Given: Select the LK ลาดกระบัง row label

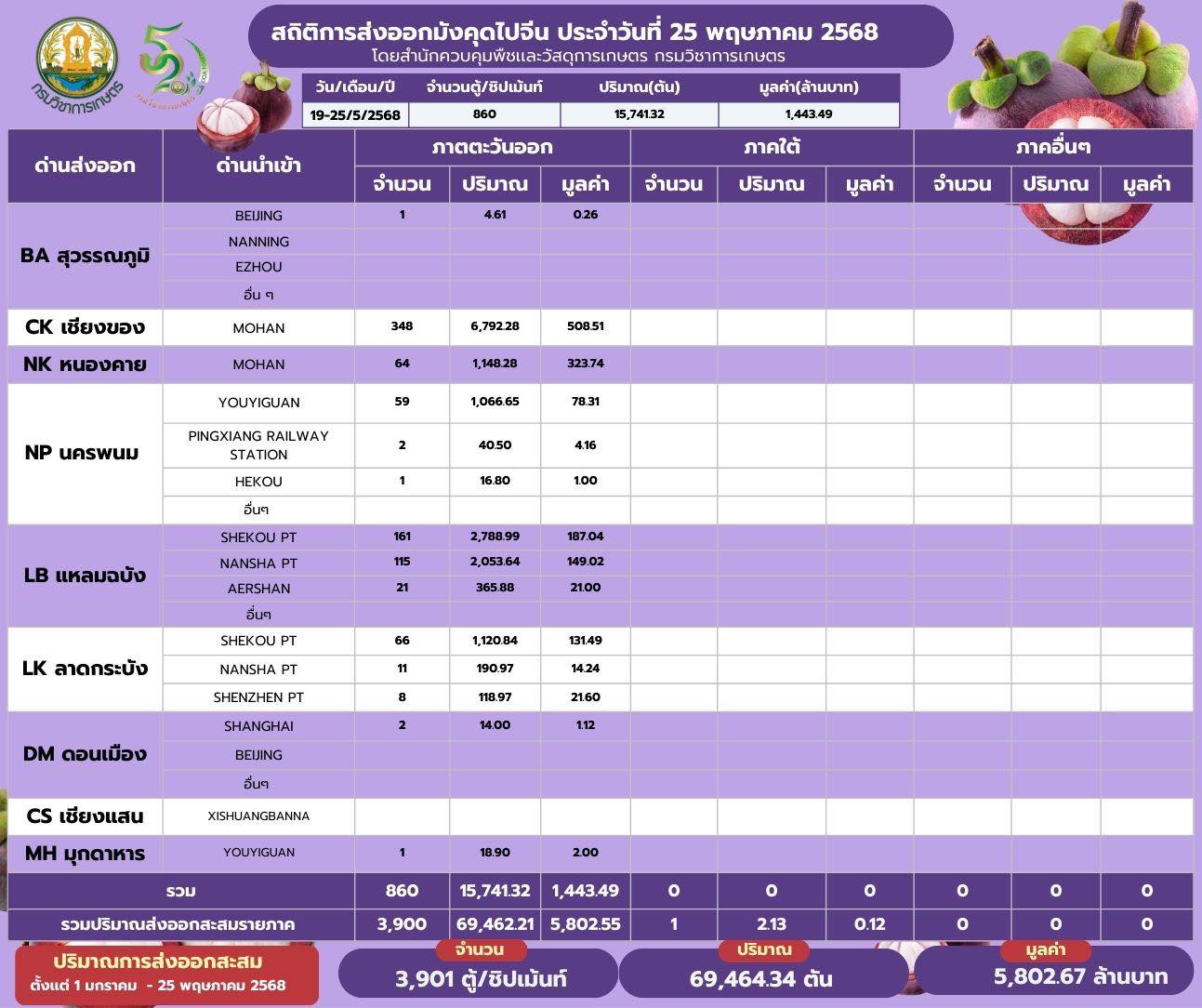Looking at the screenshot, I should pos(85,669).
